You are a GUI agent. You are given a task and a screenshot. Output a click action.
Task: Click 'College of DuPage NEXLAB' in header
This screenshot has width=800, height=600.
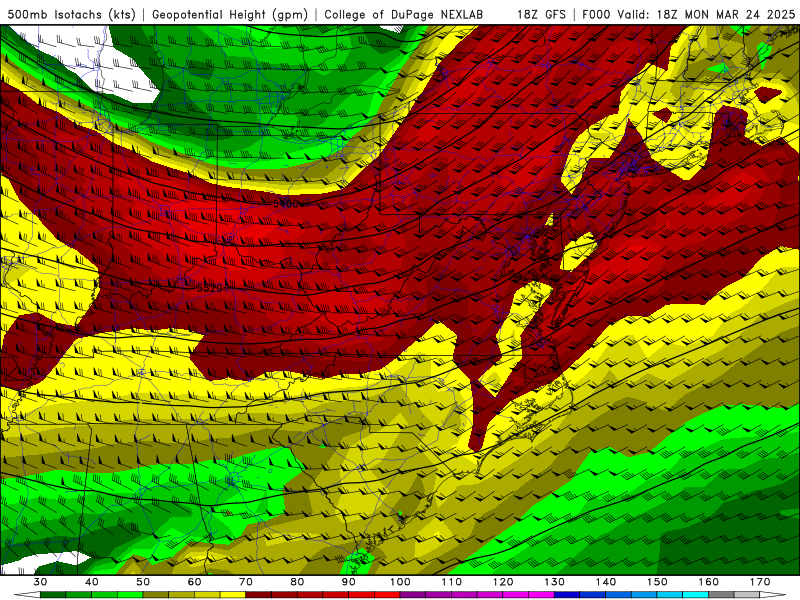404,15
